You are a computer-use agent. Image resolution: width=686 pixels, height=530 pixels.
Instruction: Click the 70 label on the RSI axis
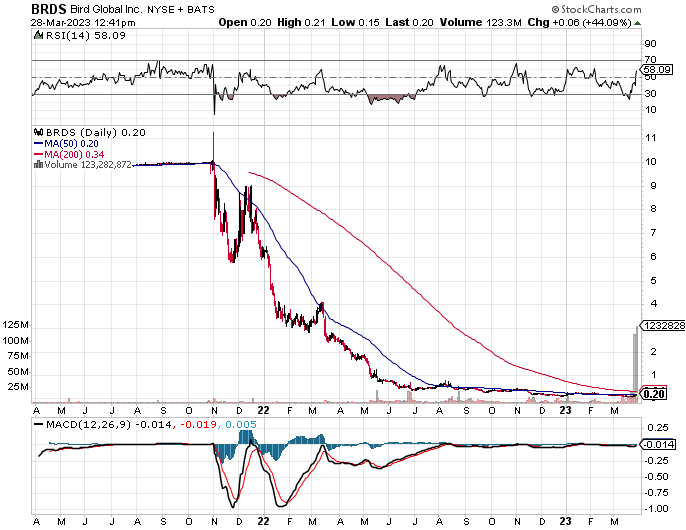651,59
